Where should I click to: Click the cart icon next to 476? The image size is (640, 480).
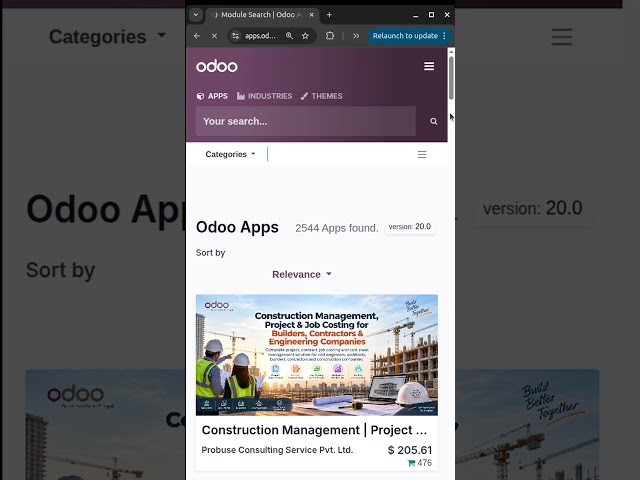tap(411, 463)
